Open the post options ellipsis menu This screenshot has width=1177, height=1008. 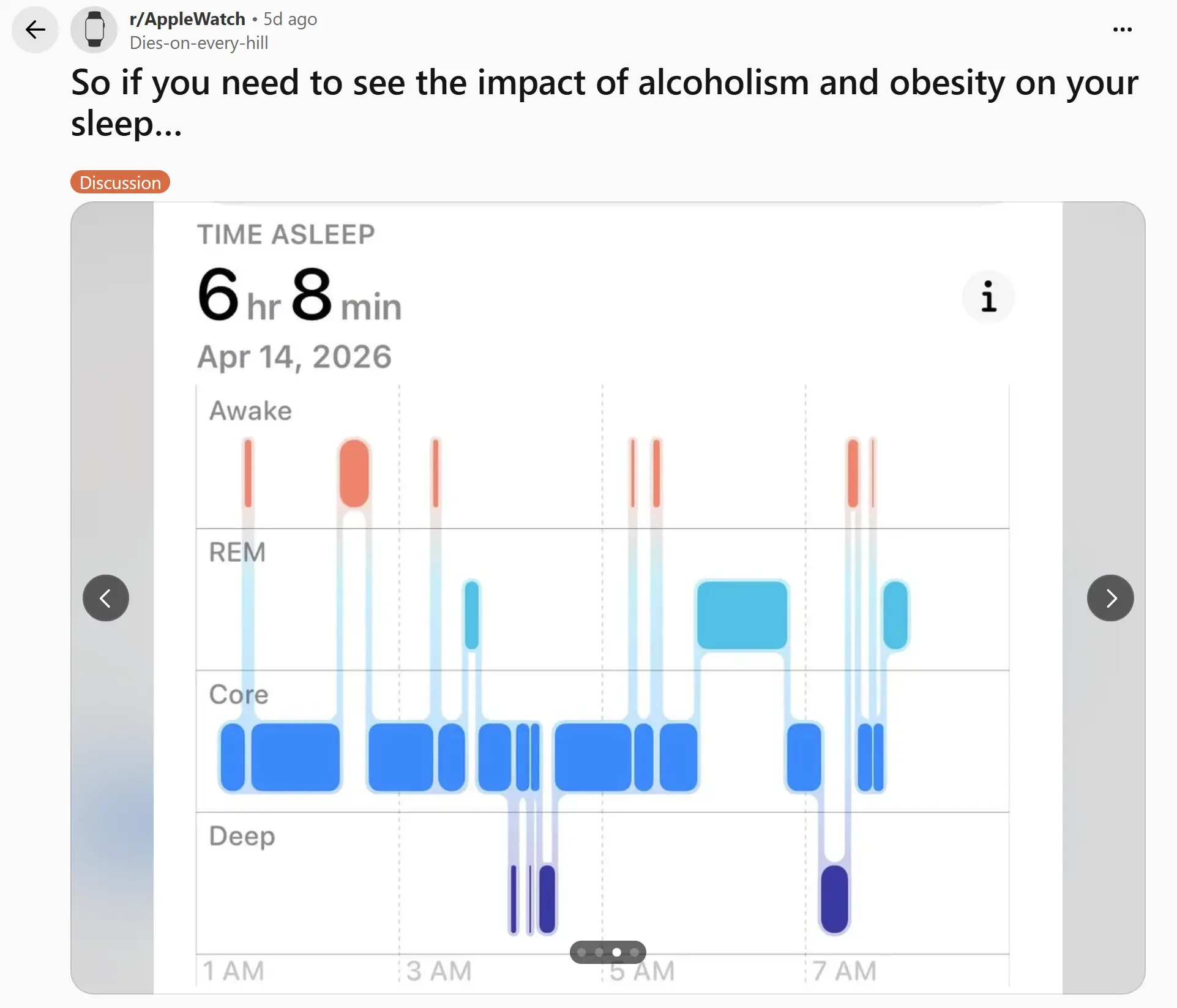pyautogui.click(x=1123, y=29)
